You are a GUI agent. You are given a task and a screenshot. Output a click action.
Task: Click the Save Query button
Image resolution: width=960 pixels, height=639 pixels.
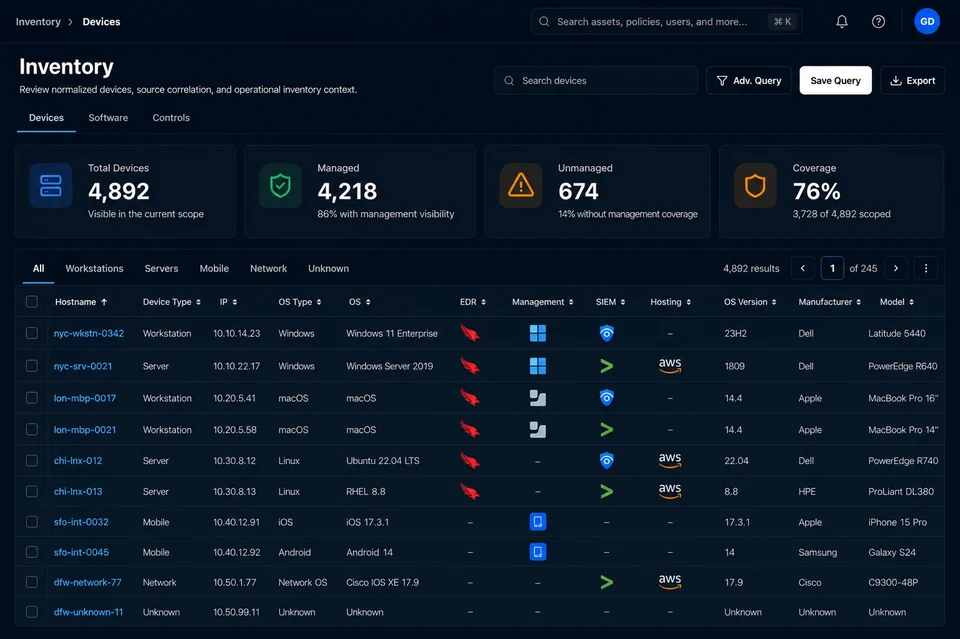[x=835, y=80]
